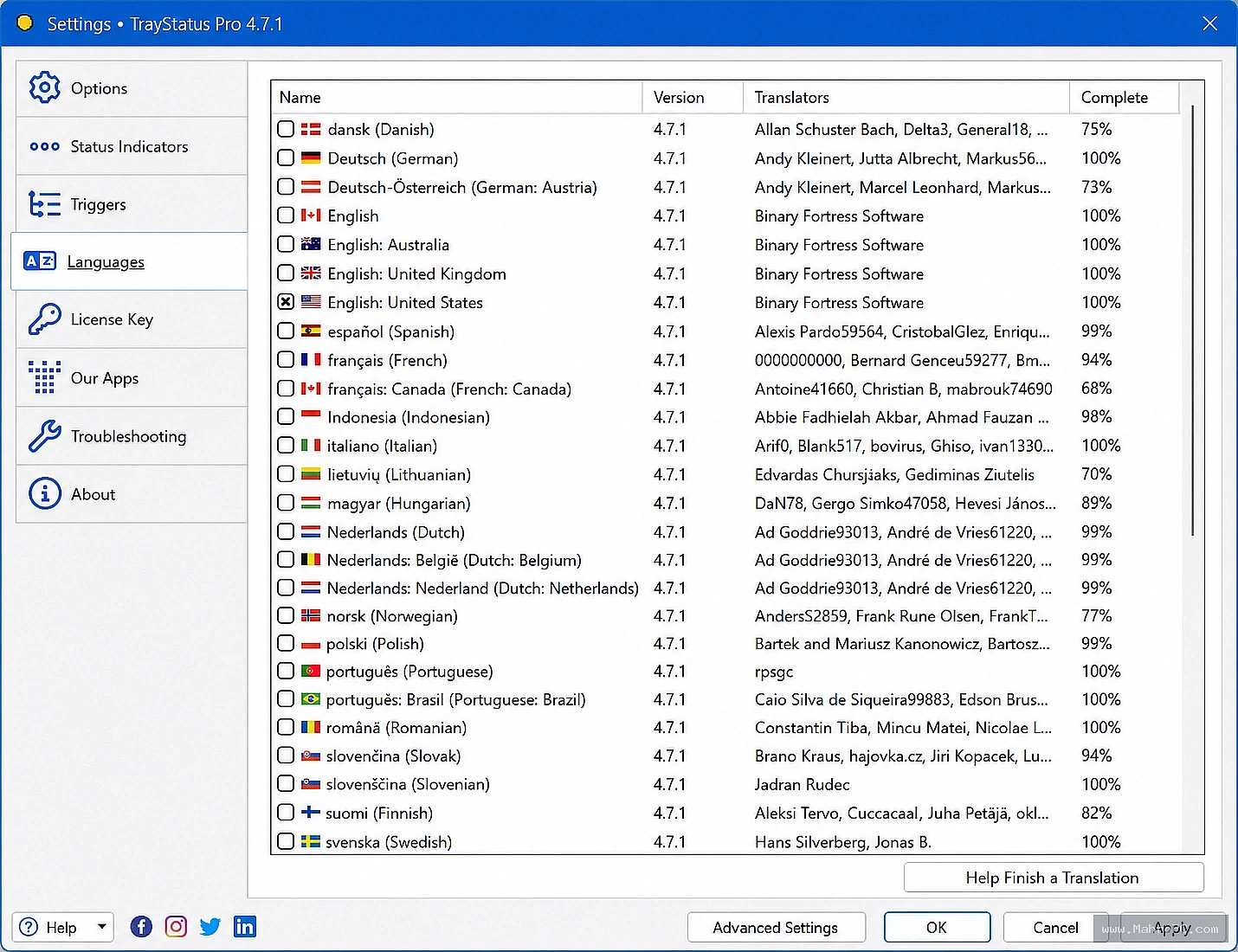
Task: Tick the español (Spanish) checkbox
Action: coord(286,331)
